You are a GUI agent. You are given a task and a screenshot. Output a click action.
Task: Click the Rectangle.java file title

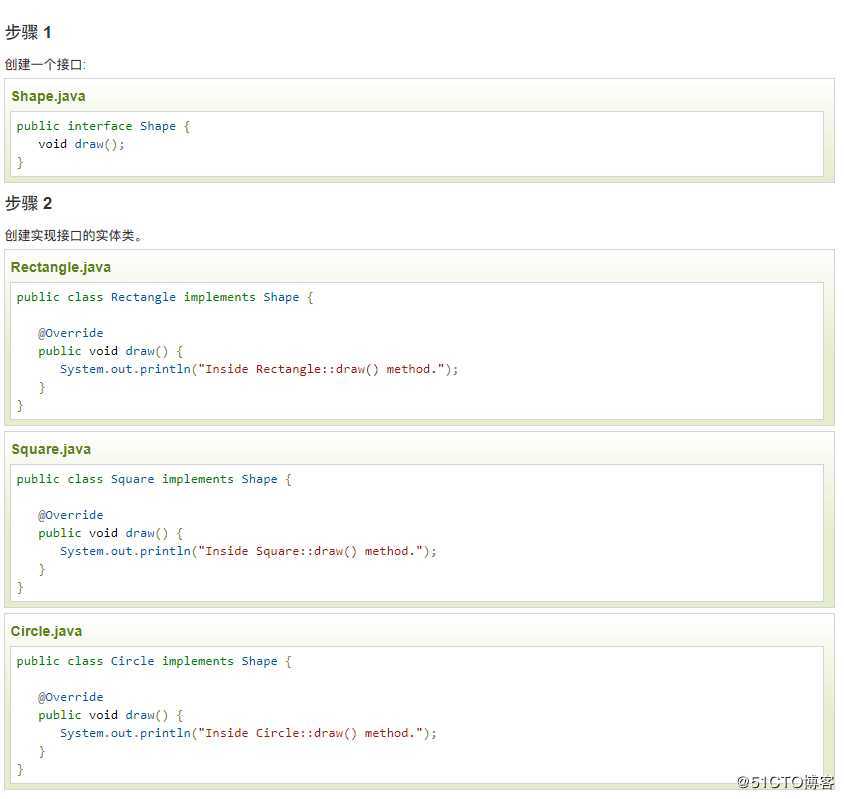[61, 268]
